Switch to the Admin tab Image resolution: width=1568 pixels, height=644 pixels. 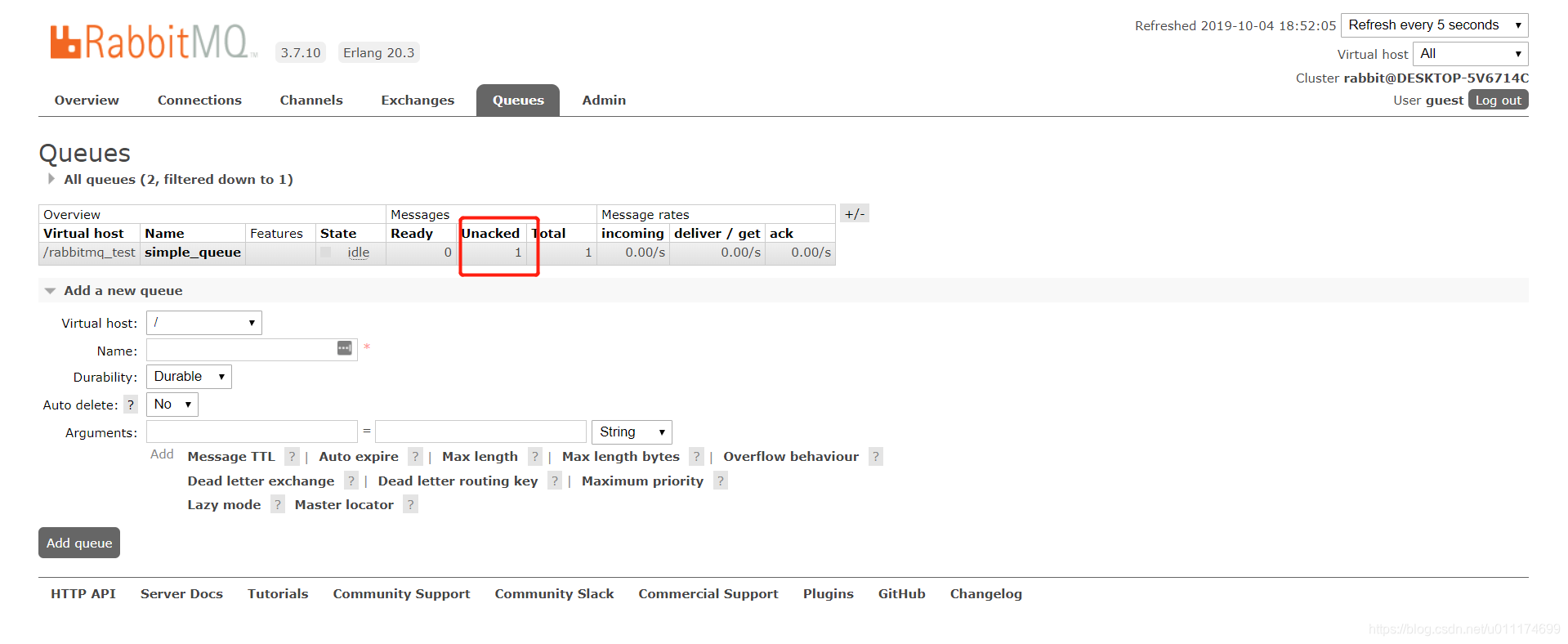(x=604, y=101)
